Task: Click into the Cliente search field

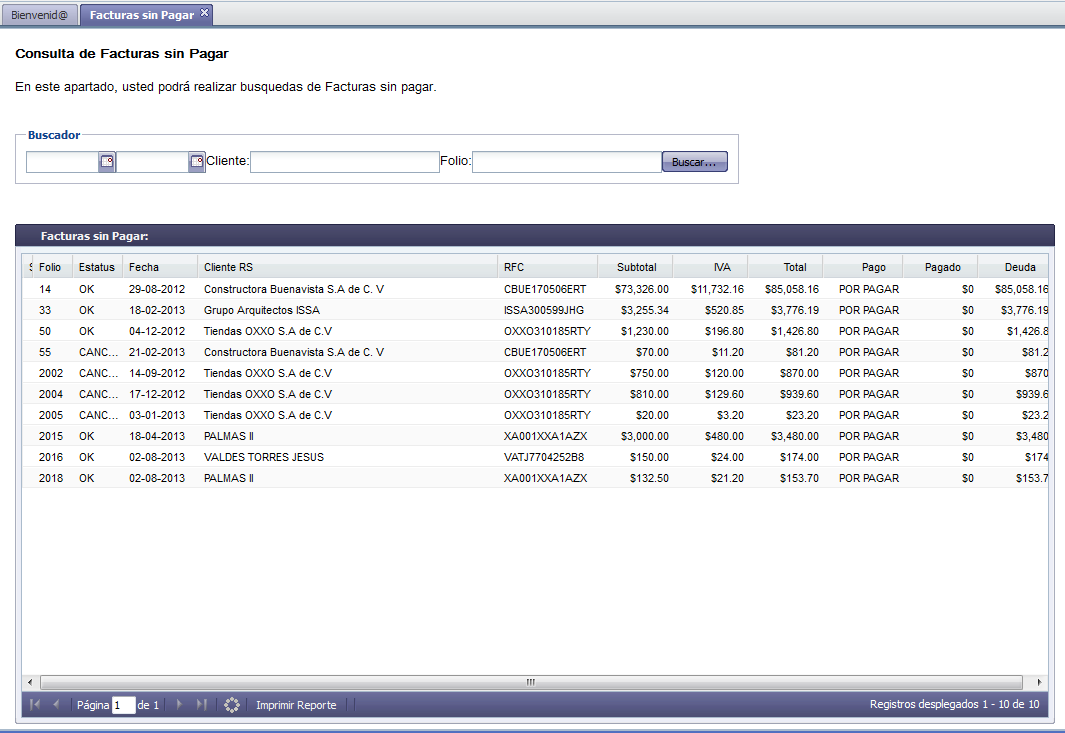Action: click(x=344, y=162)
